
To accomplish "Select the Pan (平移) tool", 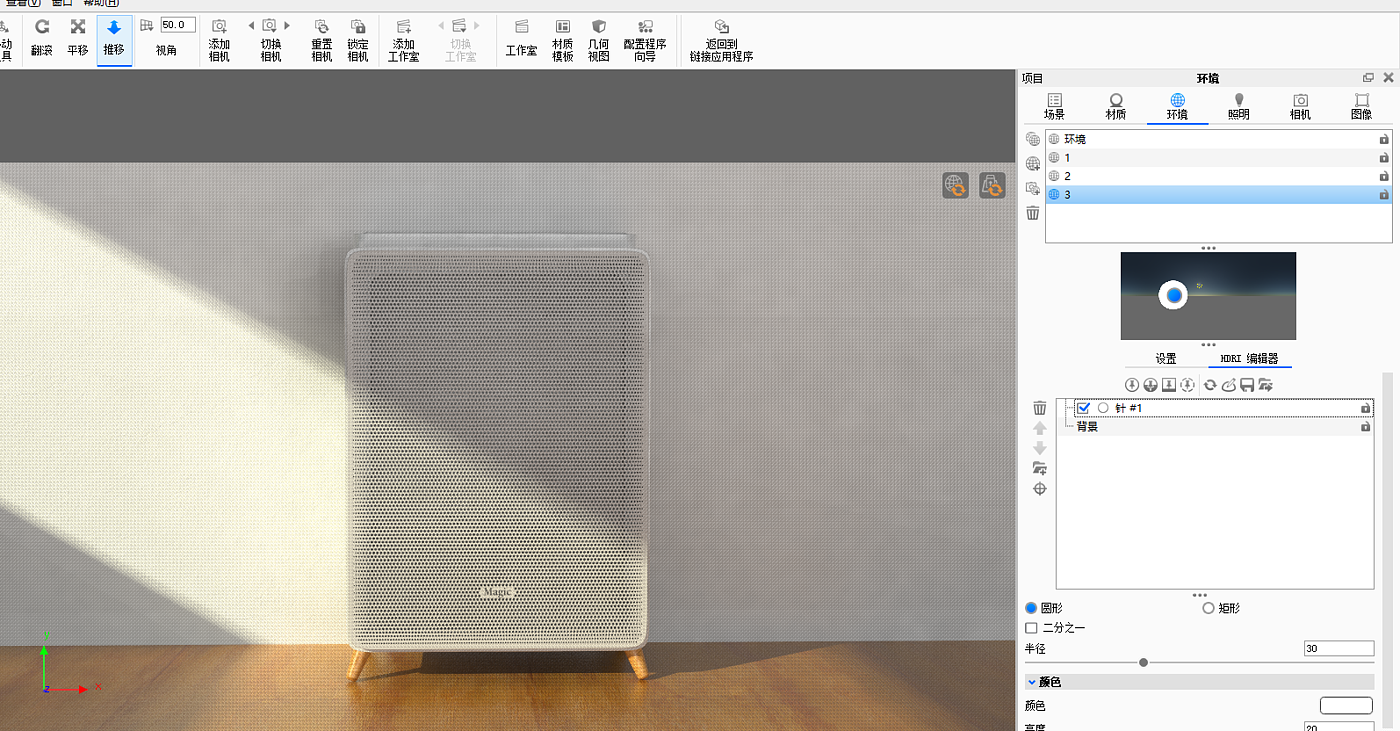I will pos(78,37).
